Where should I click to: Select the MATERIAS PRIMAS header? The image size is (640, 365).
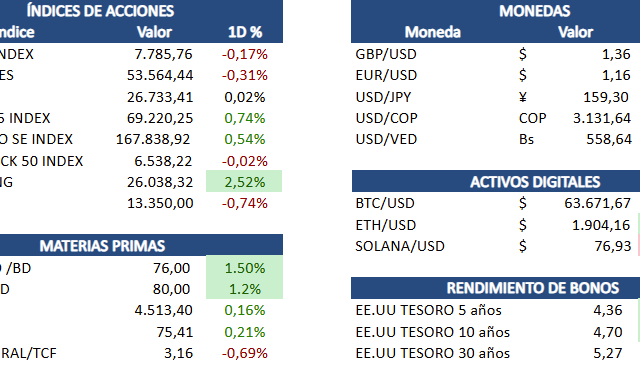[x=102, y=246]
